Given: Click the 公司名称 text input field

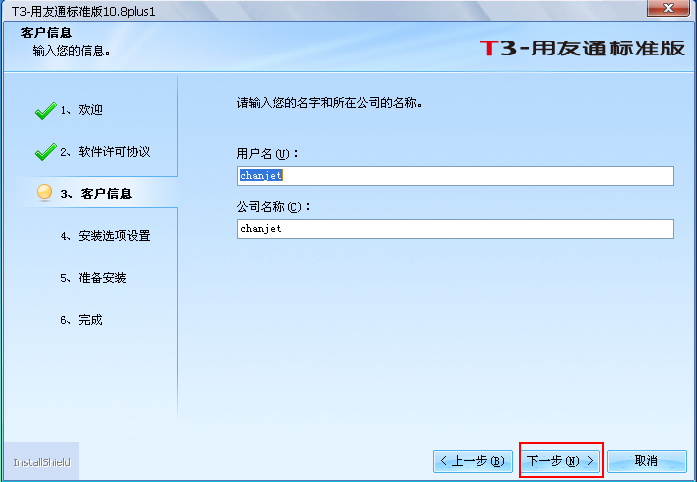Looking at the screenshot, I should (x=455, y=229).
